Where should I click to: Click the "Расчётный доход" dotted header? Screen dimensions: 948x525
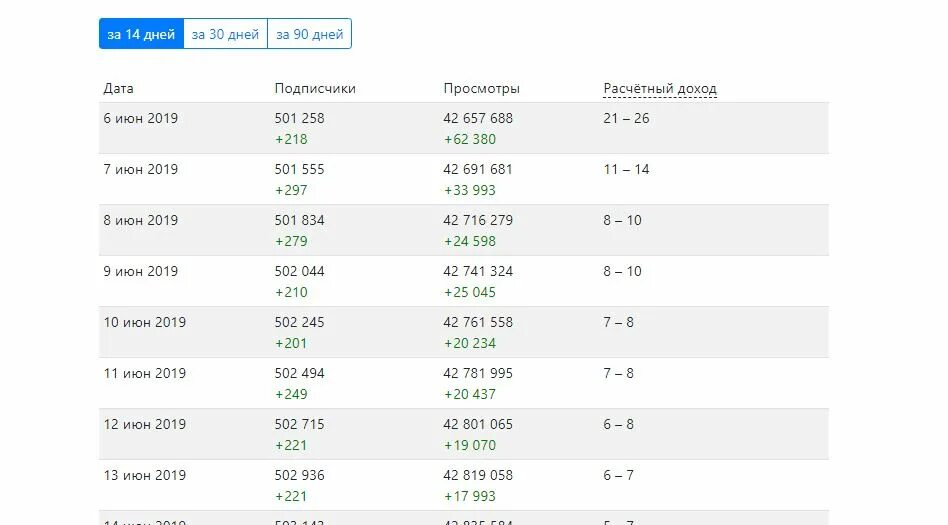(x=660, y=88)
